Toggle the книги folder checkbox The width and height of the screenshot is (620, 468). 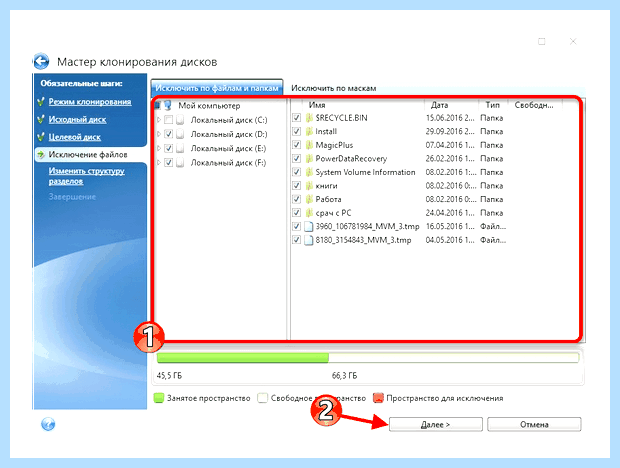[x=297, y=185]
